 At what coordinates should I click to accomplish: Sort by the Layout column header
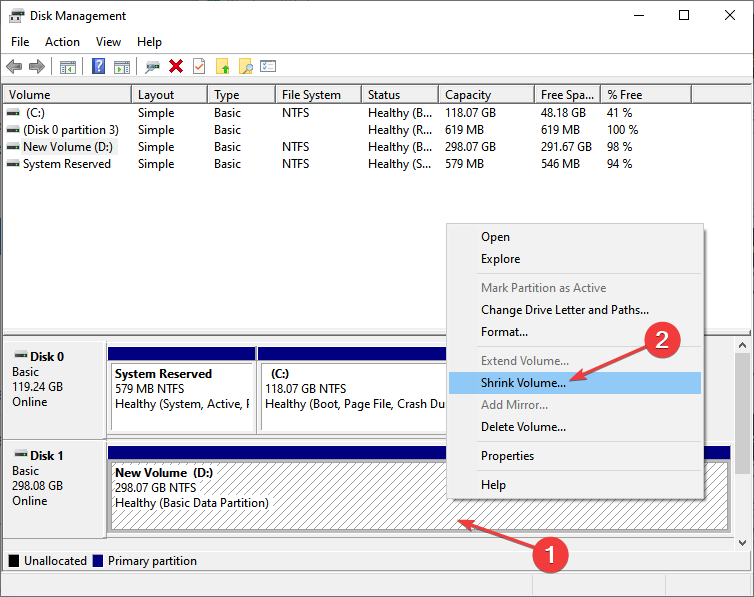tap(170, 95)
